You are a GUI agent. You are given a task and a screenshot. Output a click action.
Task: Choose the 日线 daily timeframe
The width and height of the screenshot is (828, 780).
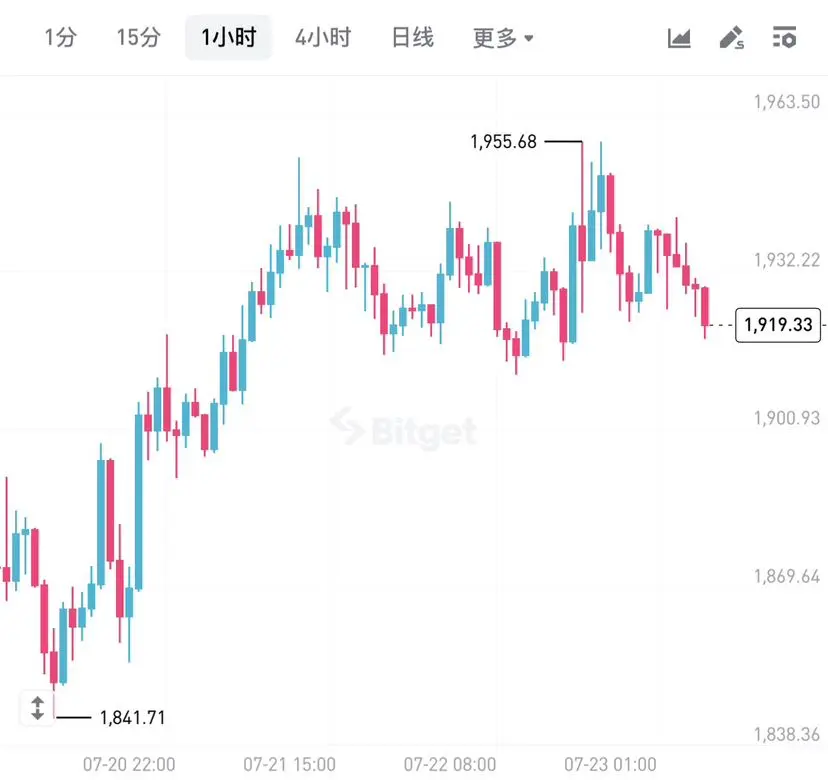pos(413,38)
